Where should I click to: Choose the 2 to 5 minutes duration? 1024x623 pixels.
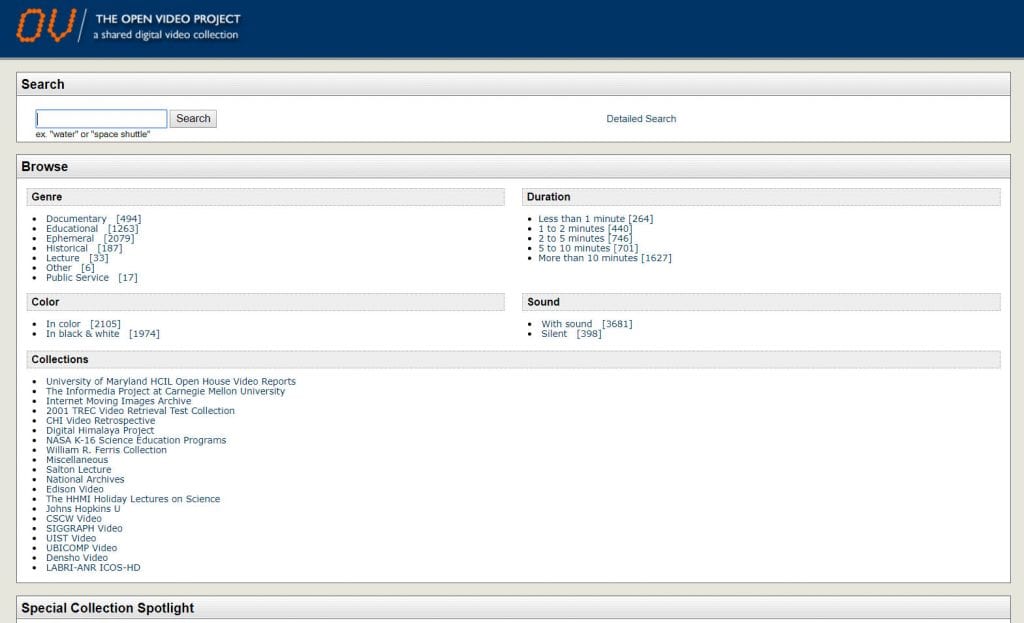(571, 239)
